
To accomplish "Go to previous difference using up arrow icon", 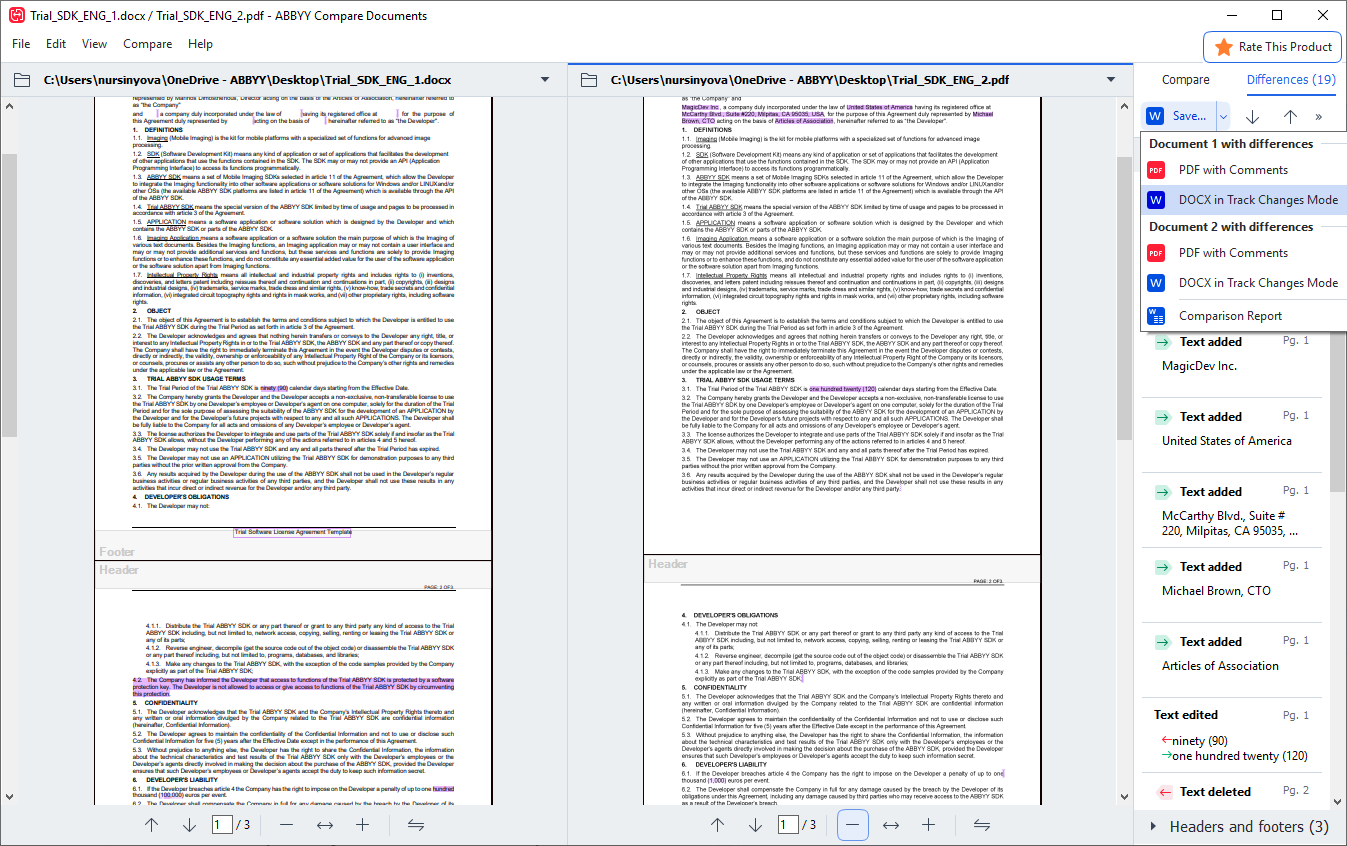I will click(x=1290, y=117).
